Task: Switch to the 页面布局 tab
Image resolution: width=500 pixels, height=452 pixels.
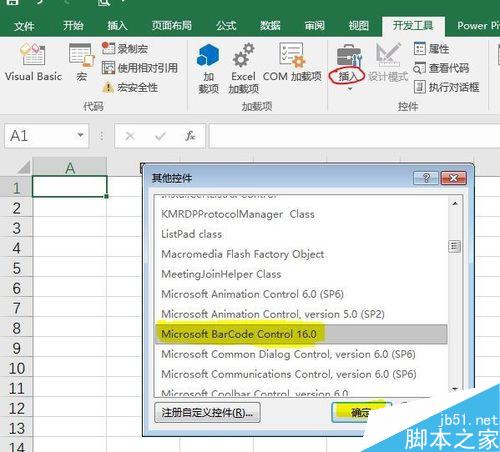Action: click(172, 26)
